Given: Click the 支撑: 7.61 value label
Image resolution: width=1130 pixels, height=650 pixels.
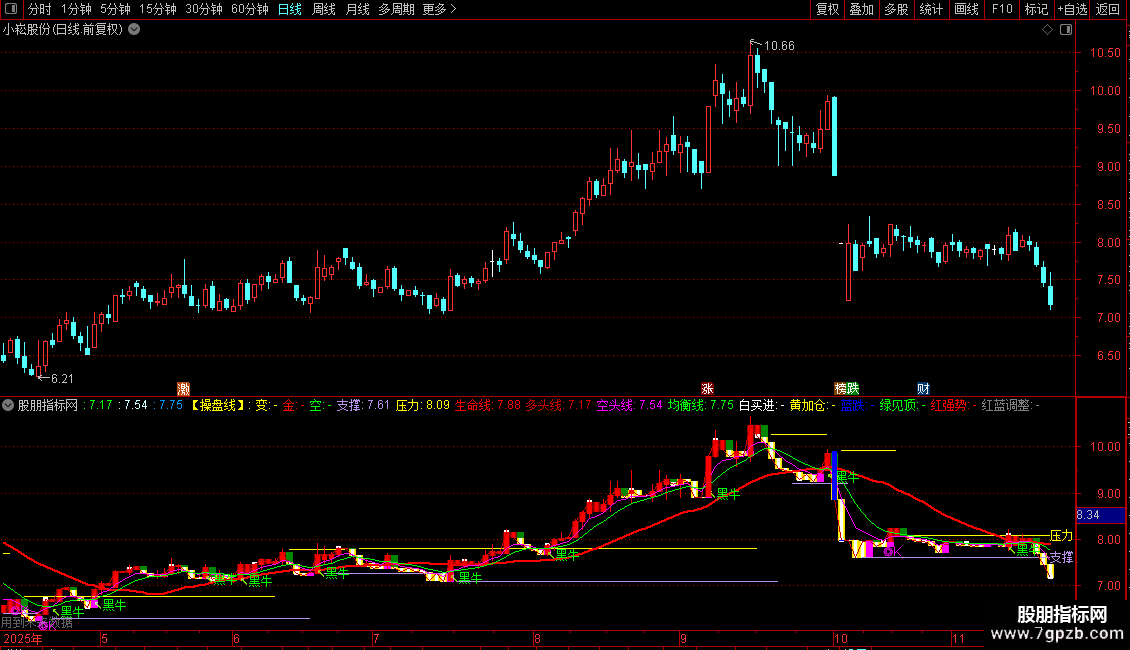Looking at the screenshot, I should point(363,406).
